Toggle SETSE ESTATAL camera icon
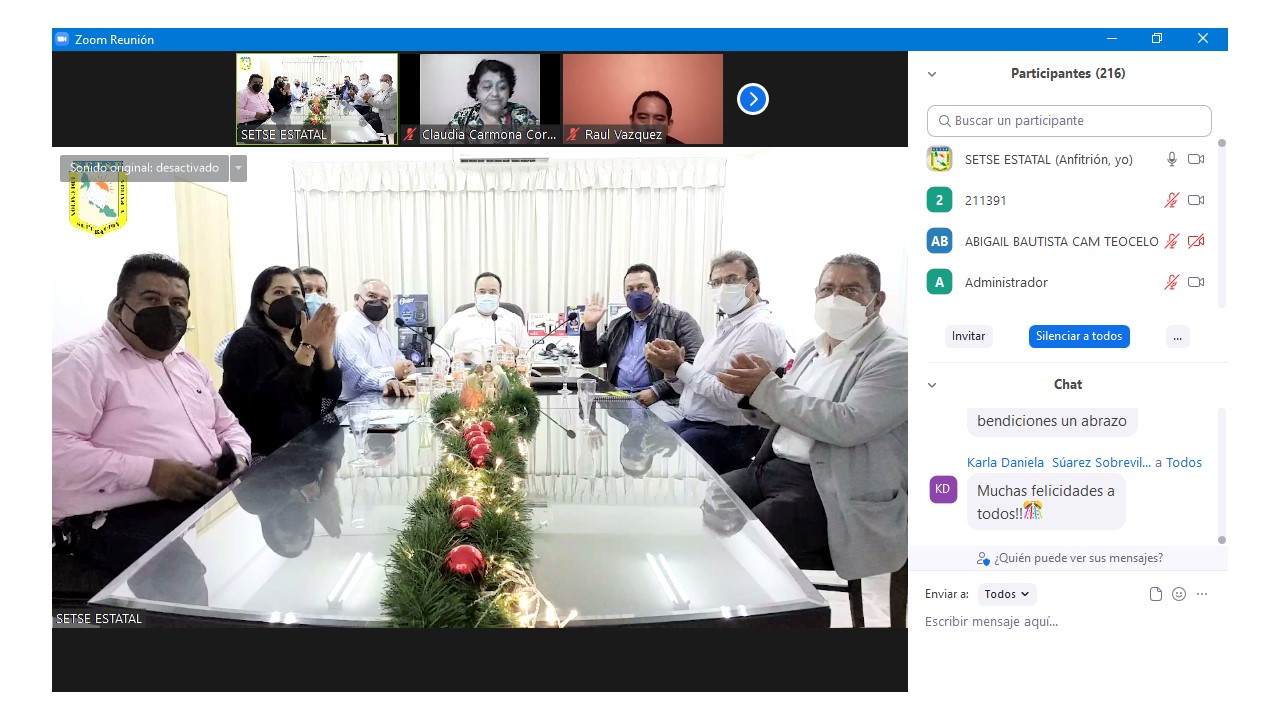Screen dimensions: 1280x720 coord(1195,159)
